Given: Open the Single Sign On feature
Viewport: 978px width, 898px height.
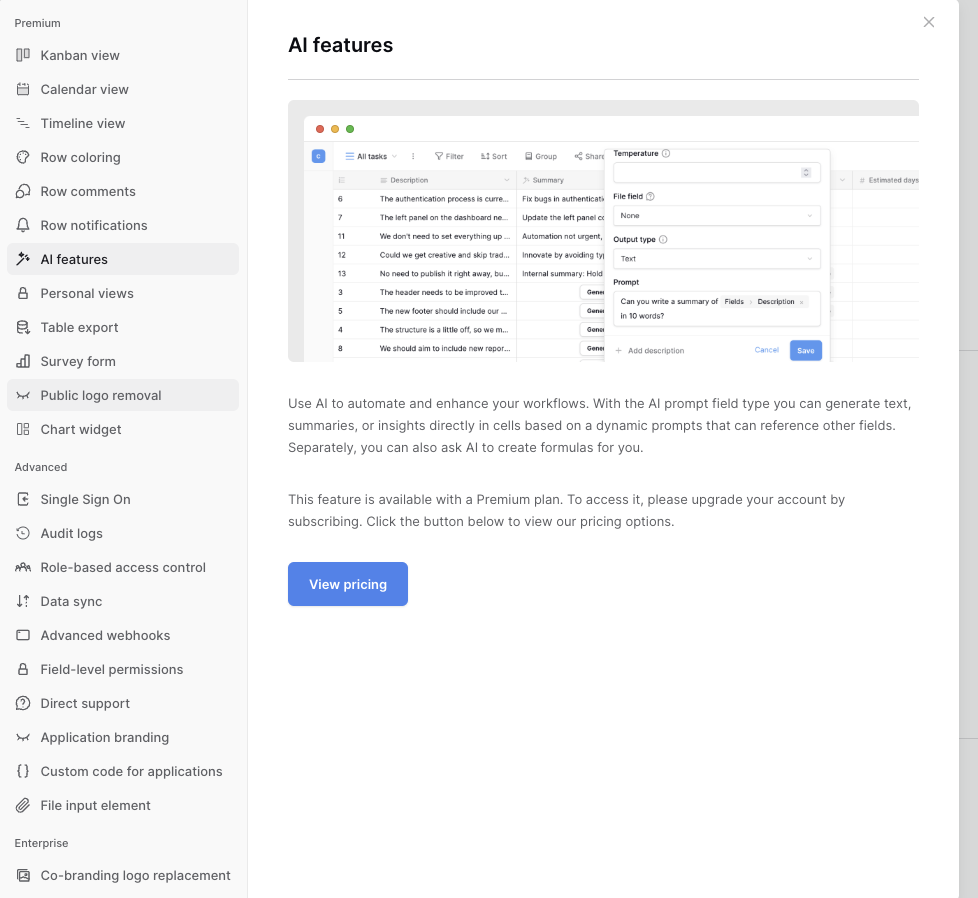Looking at the screenshot, I should tap(85, 499).
